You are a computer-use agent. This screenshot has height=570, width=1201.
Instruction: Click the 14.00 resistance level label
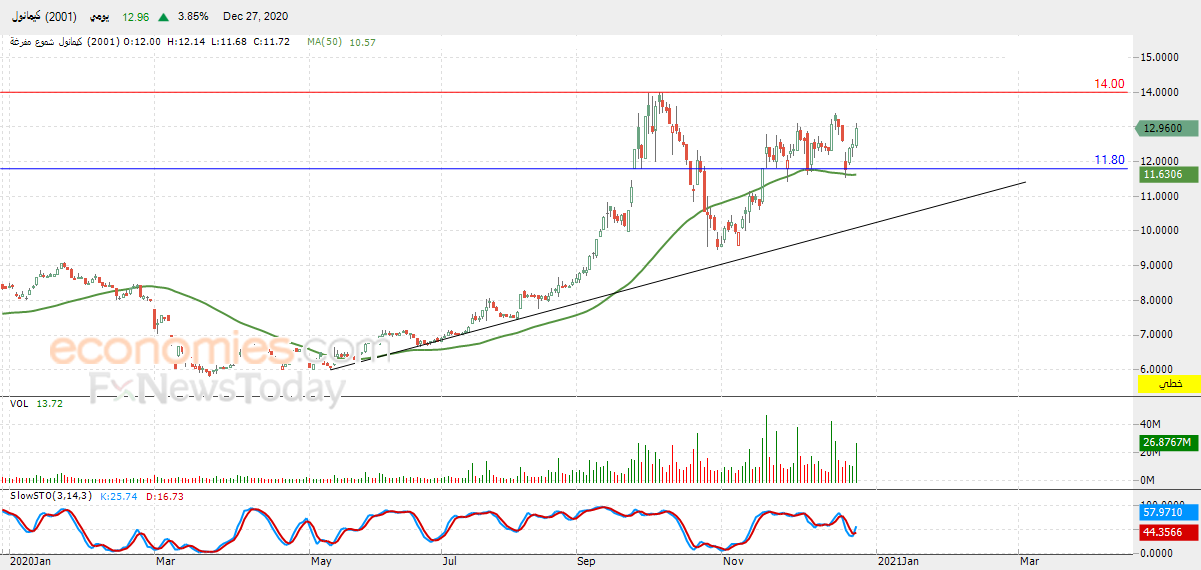tap(1109, 84)
